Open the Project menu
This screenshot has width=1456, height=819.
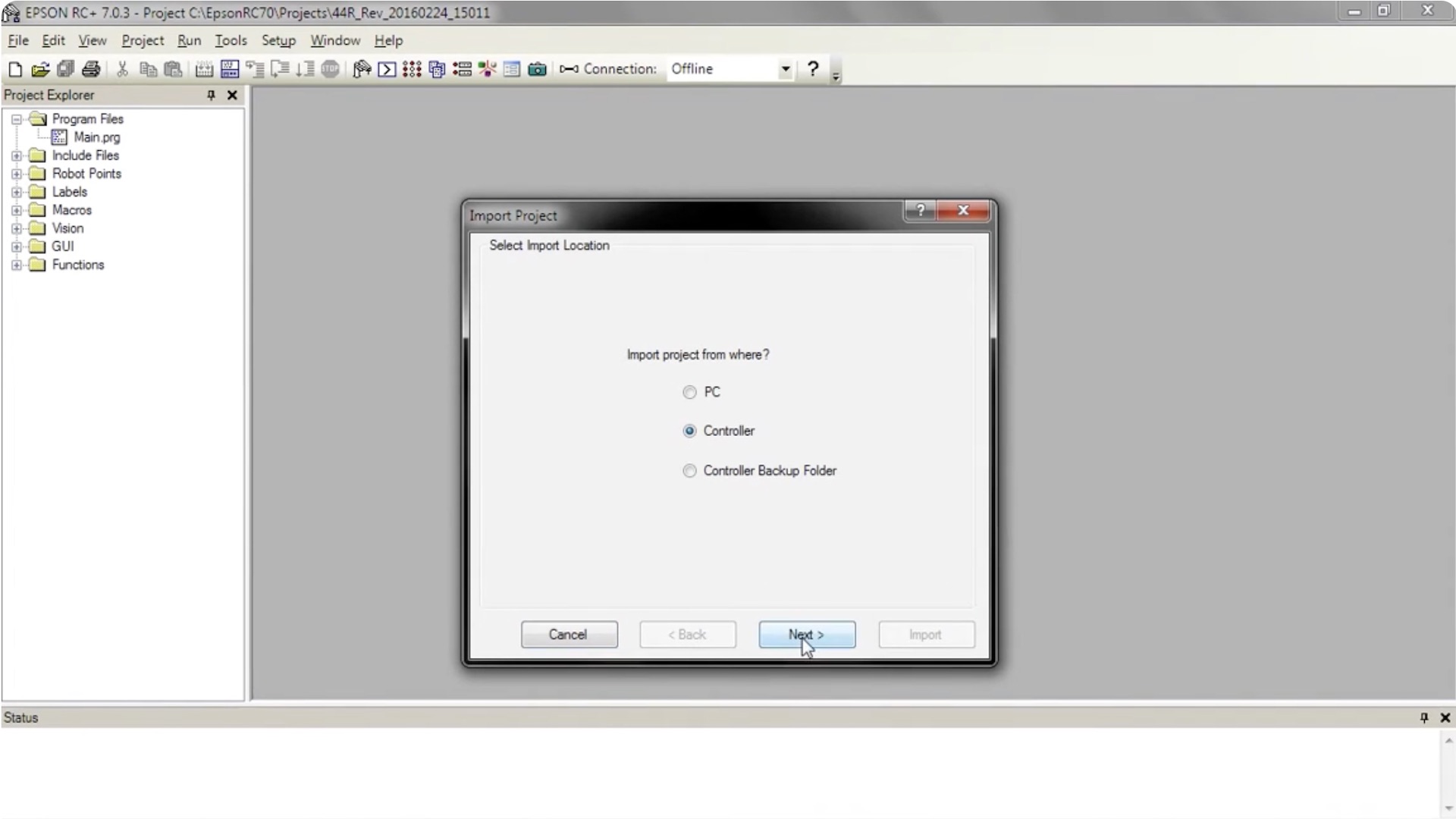143,40
